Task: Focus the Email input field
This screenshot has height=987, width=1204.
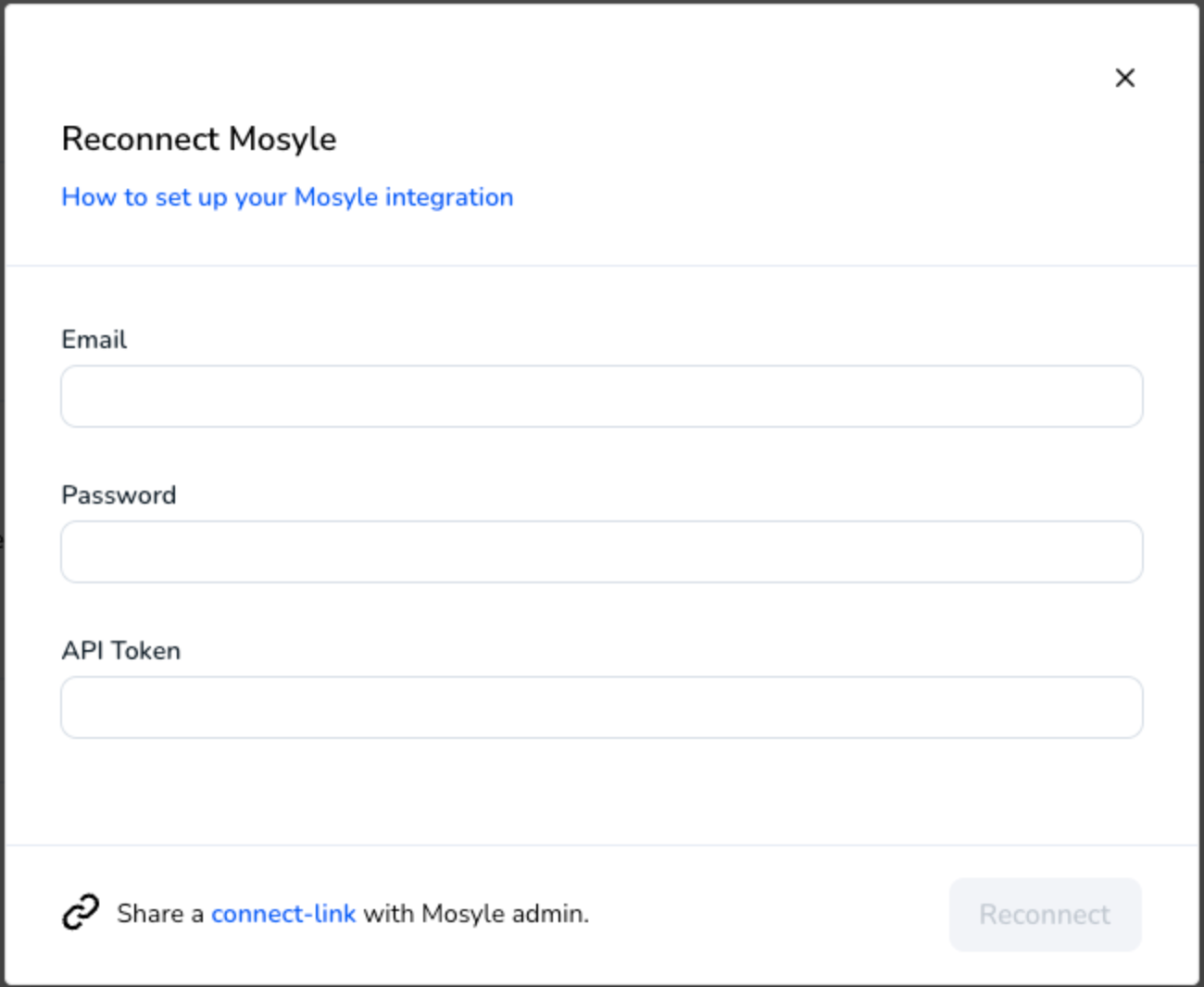Action: coord(602,396)
